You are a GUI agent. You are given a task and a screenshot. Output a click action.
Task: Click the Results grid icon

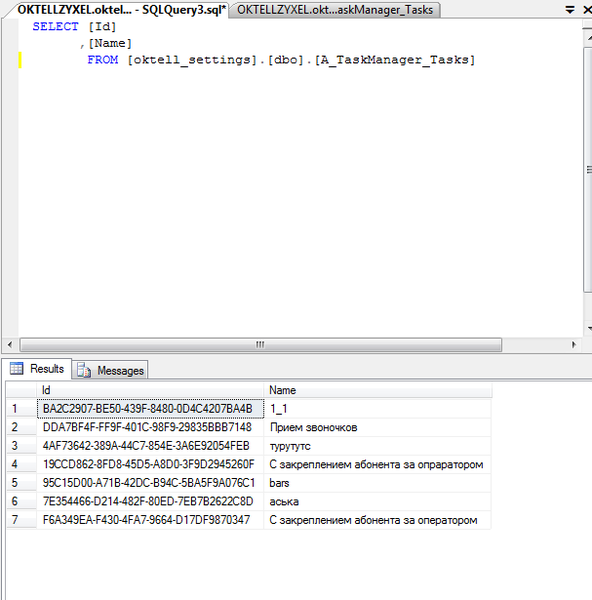pos(16,368)
